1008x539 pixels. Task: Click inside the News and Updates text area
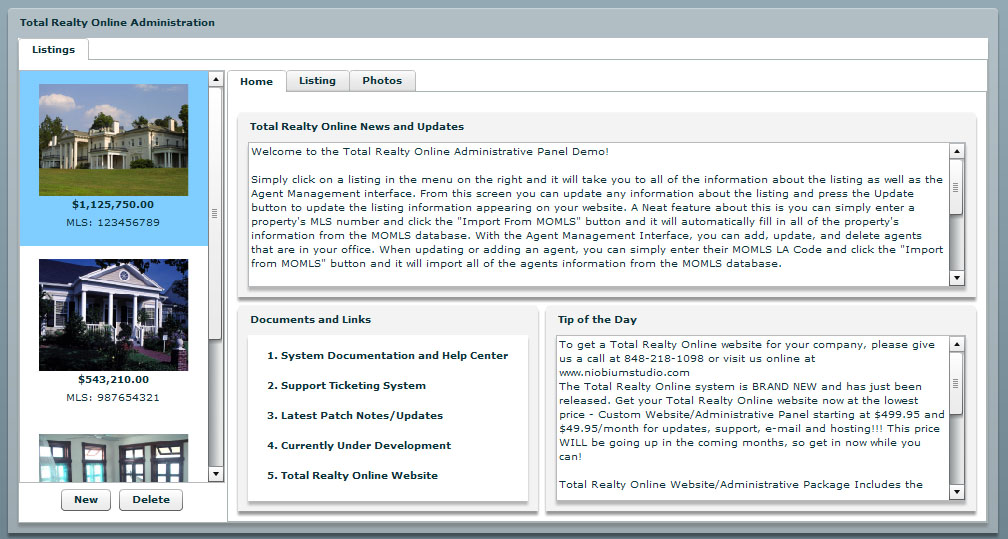598,215
